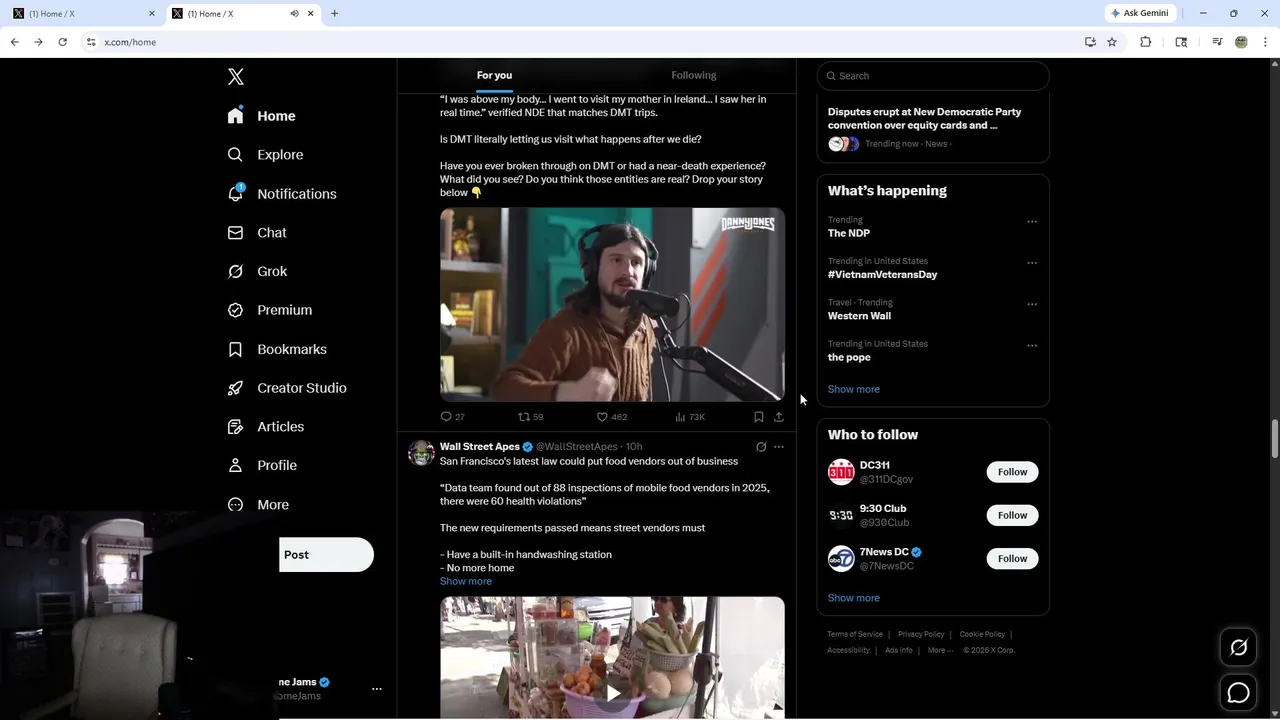
Task: Open Home from the sidebar
Action: pos(261,116)
